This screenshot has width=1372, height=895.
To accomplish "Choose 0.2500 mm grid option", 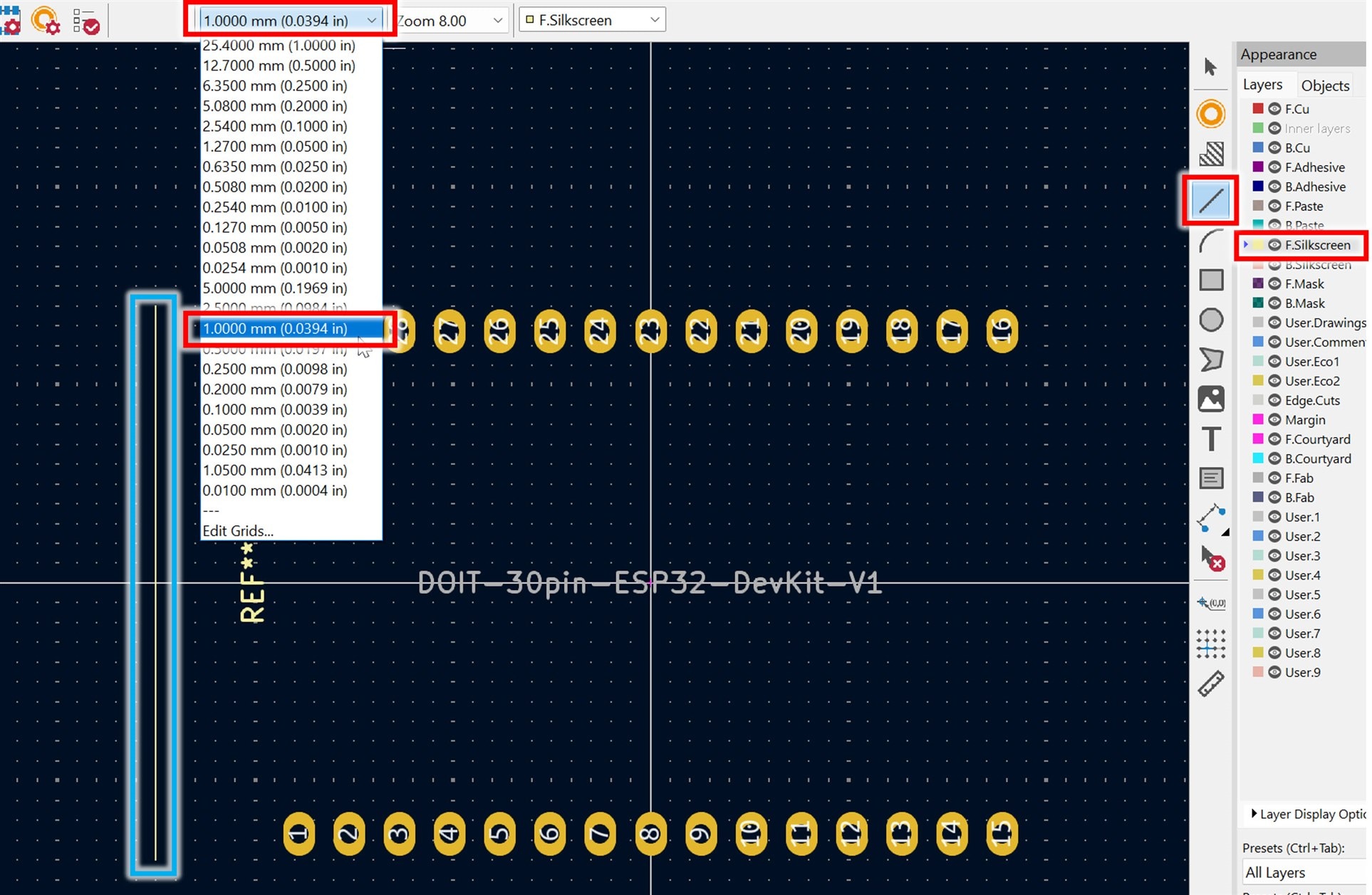I will tap(275, 369).
